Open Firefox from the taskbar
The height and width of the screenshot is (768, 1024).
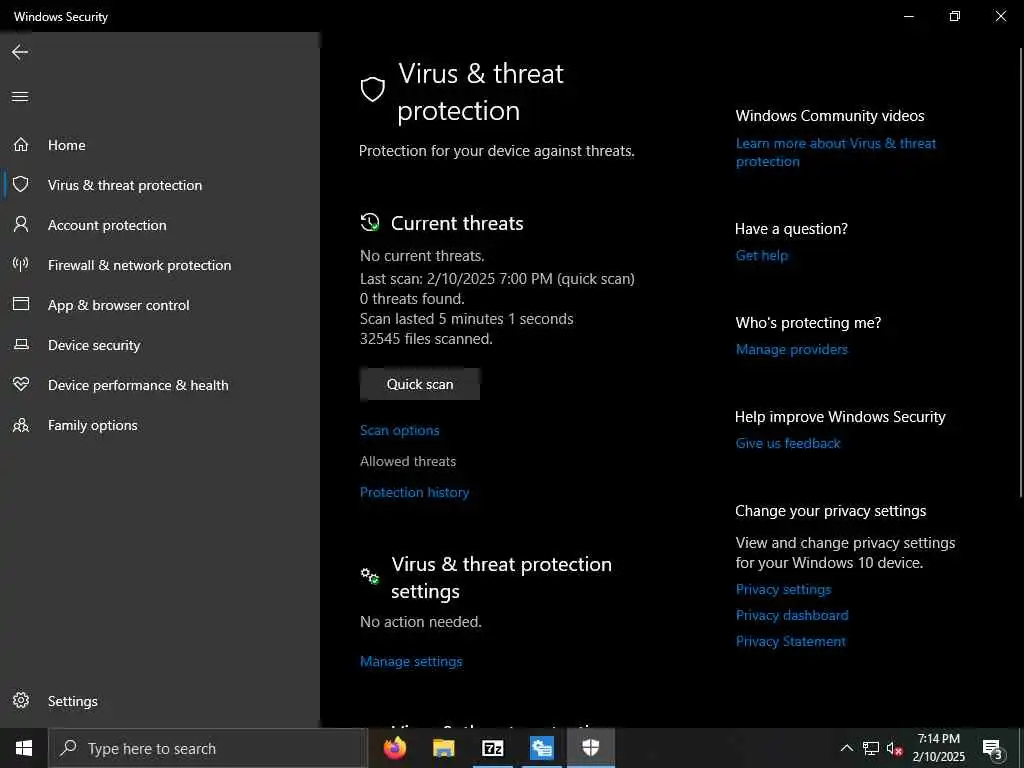point(395,748)
